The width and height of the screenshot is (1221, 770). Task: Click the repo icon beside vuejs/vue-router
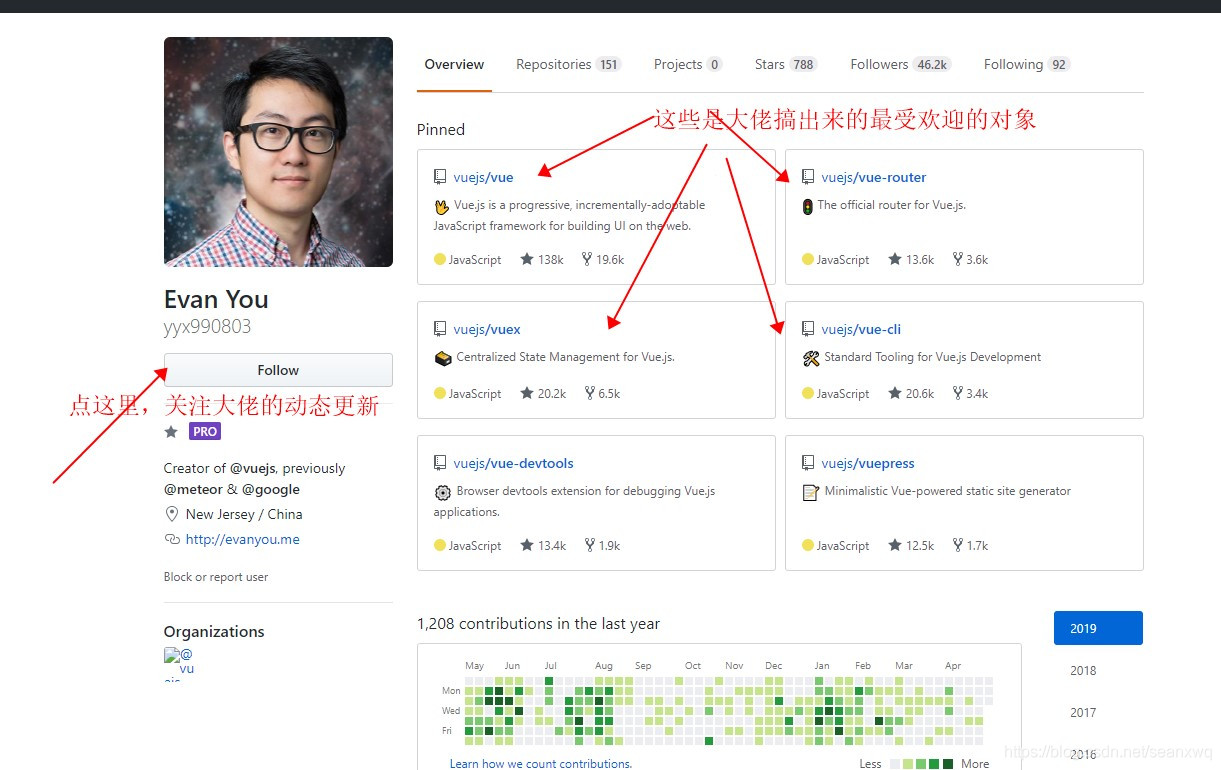tap(808, 177)
